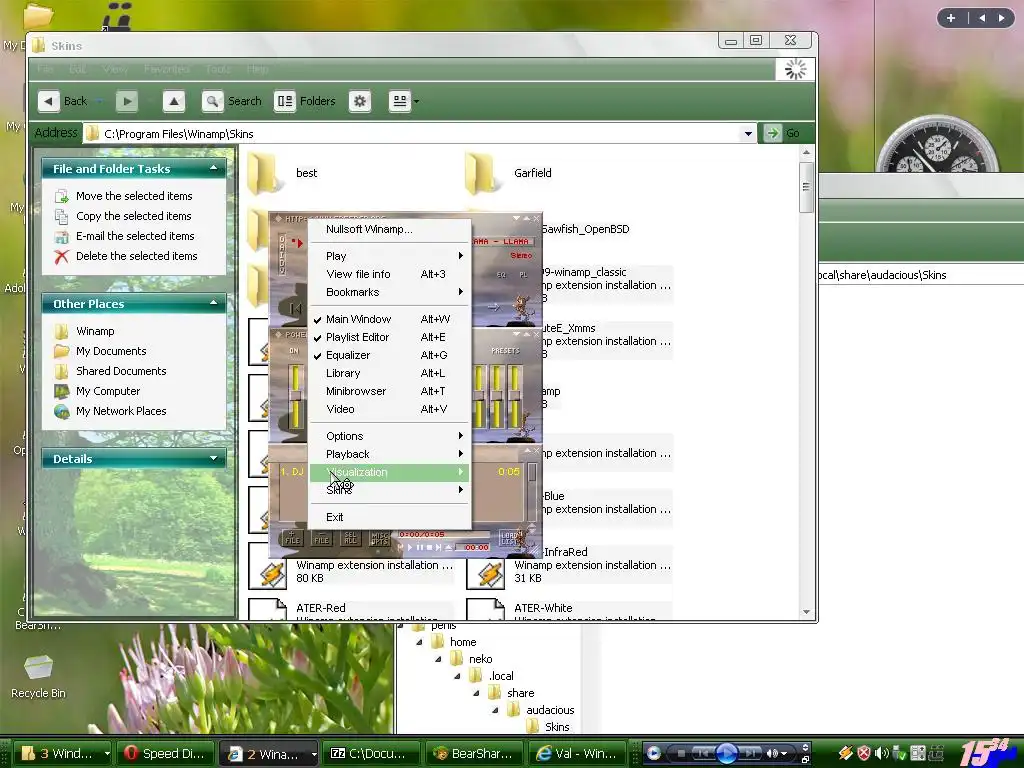Open Search in the Explorer toolbar
Screen dimensions: 1024x768
[x=232, y=101]
